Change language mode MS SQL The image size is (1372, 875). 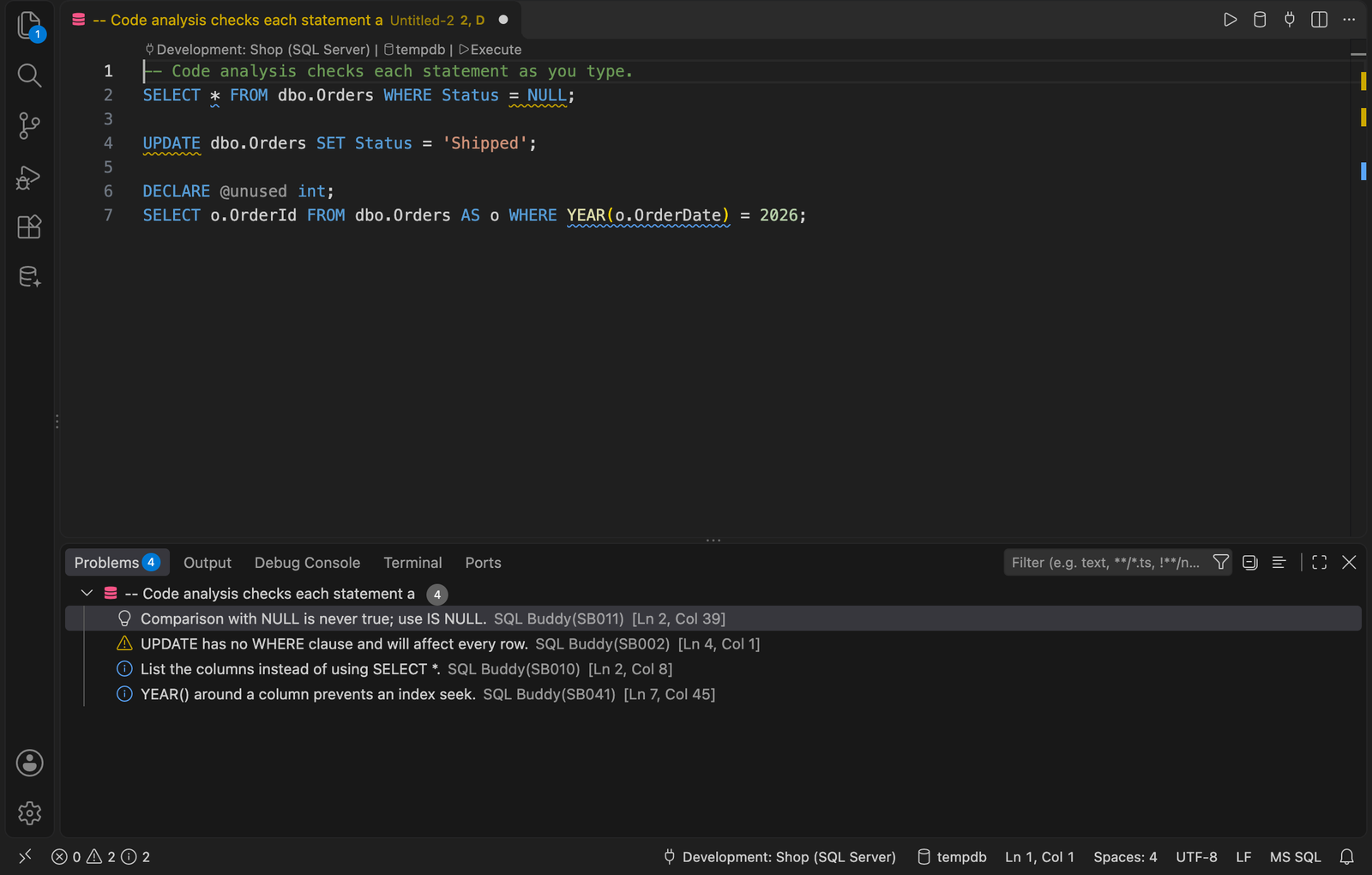1295,857
